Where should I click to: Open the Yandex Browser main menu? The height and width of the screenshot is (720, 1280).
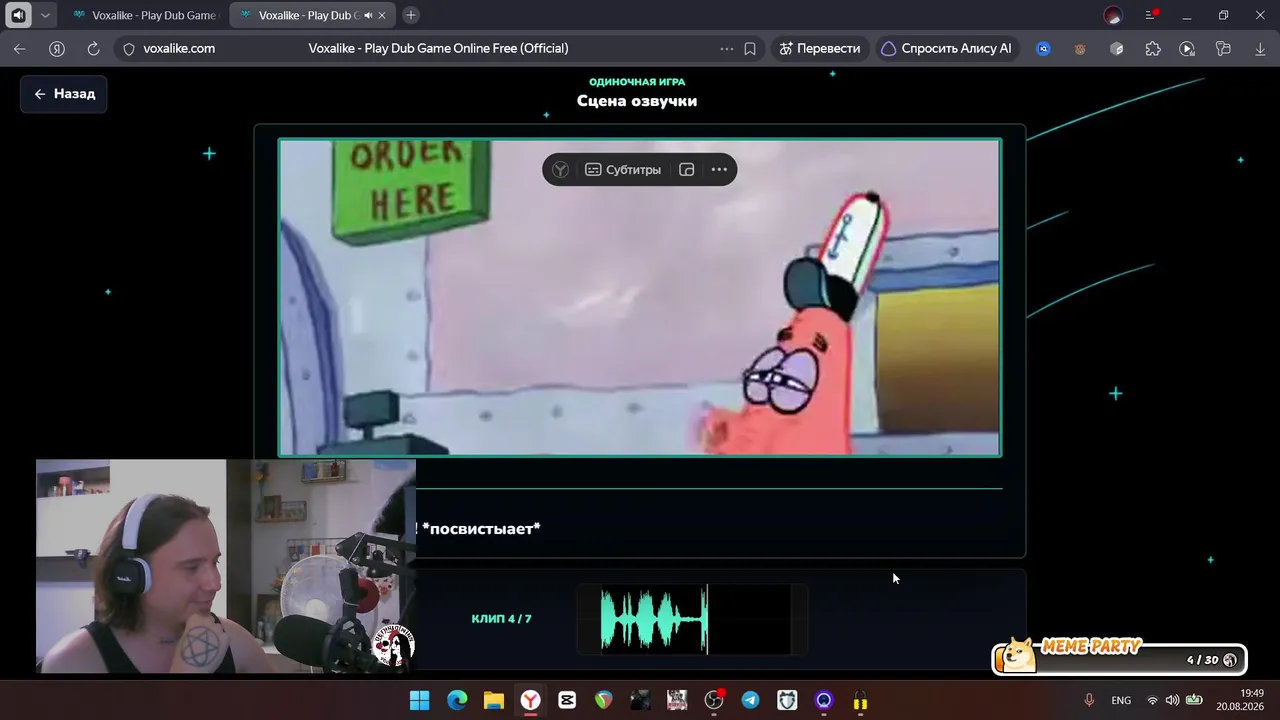[x=1151, y=16]
